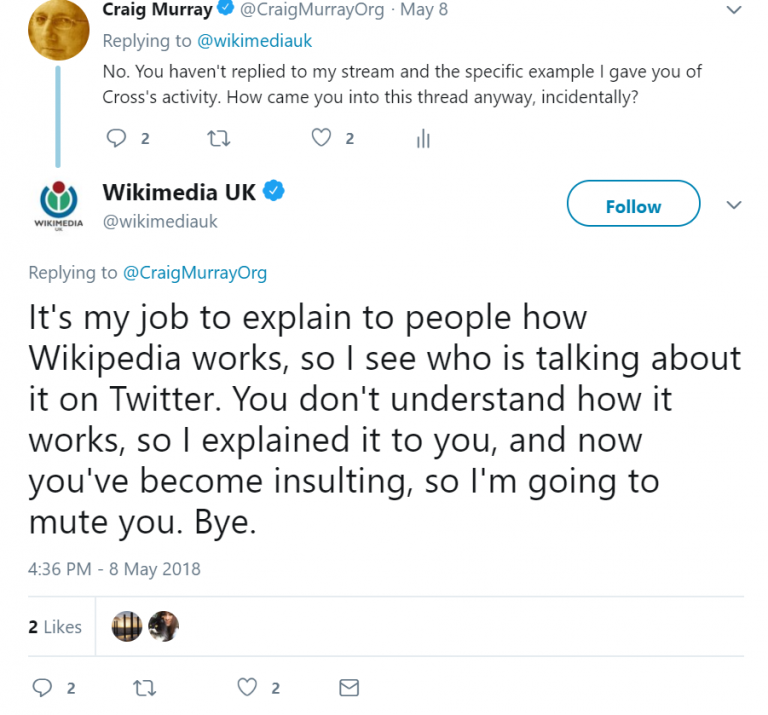The image size is (768, 715).
Task: Send Wikimedia UK tweet via direct message envelope
Action: 349,687
